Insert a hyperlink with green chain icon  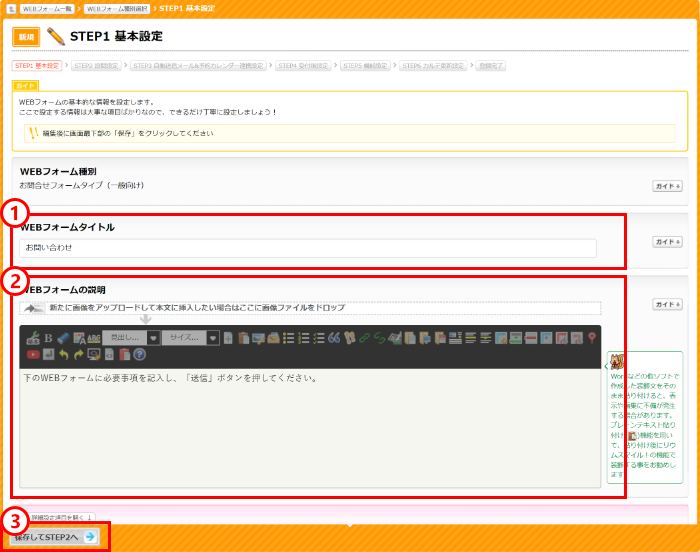(364, 338)
